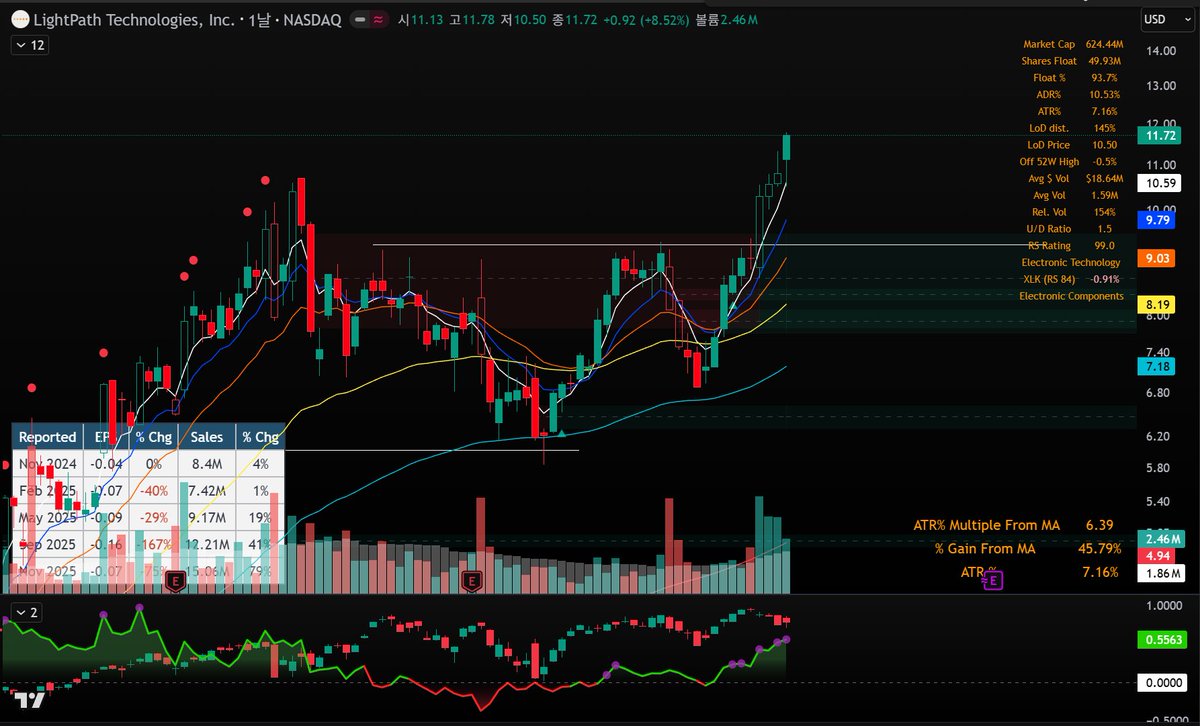Viewport: 1200px width, 726px height.
Task: Click the 9.17M sales cell
Action: click(x=207, y=518)
